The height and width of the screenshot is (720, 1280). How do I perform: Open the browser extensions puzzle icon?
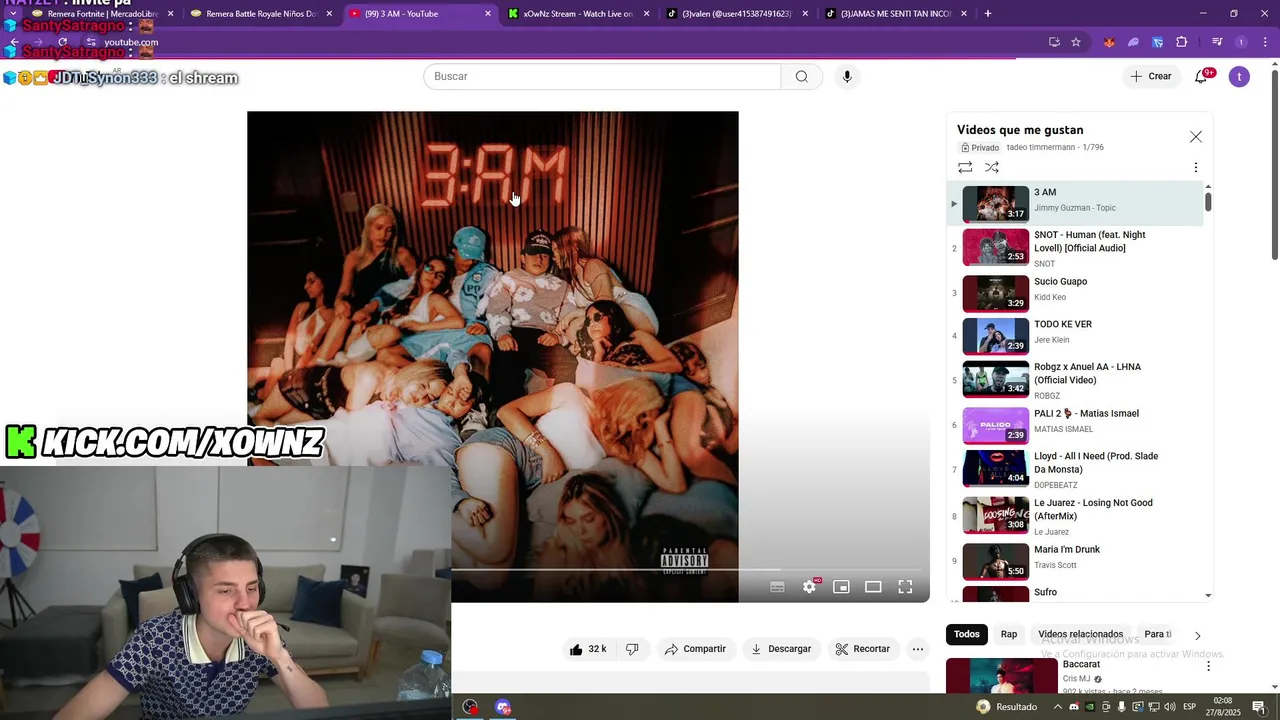pos(1181,42)
